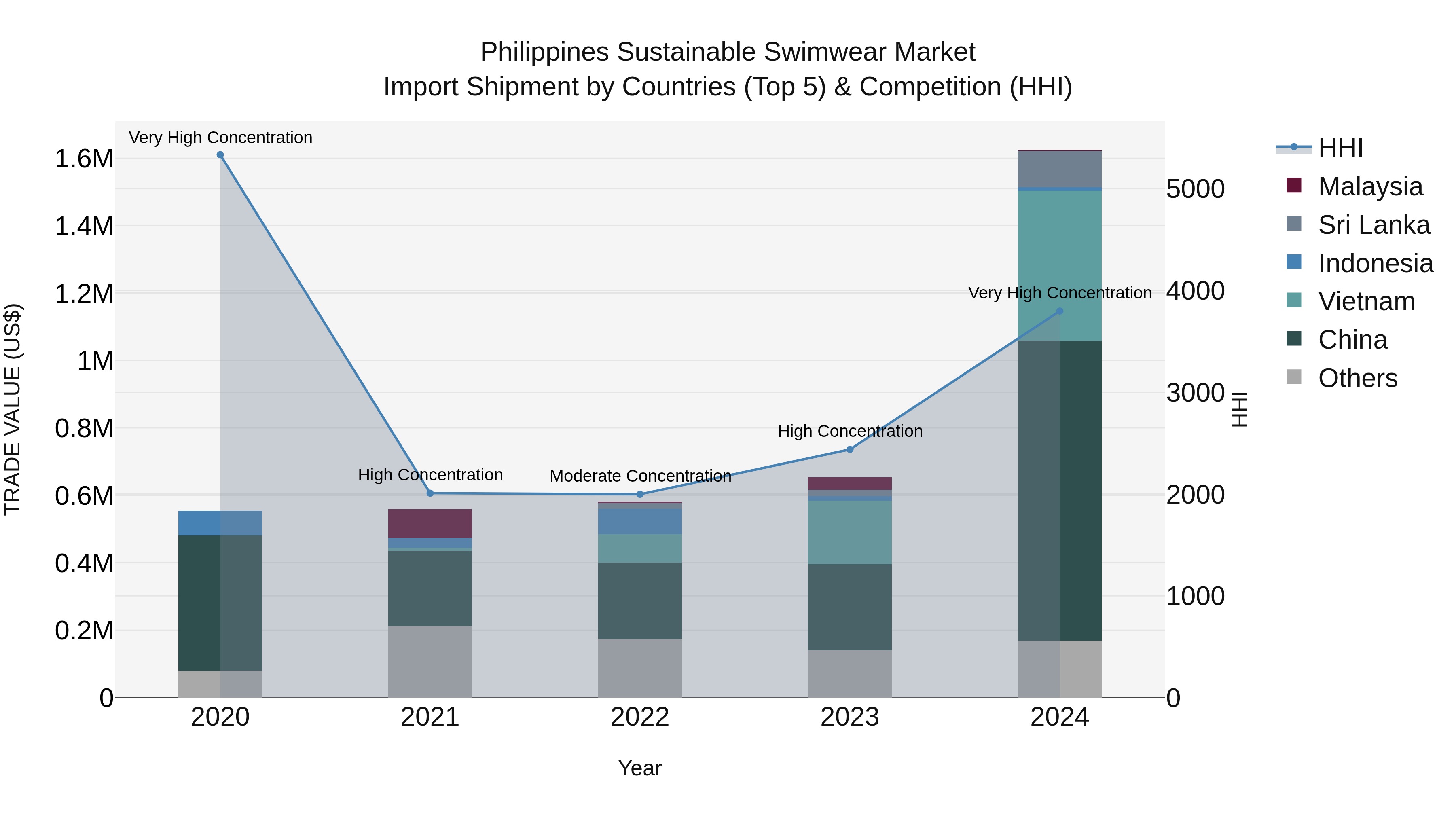Click the 3000 HHI axis tick label

[1196, 393]
